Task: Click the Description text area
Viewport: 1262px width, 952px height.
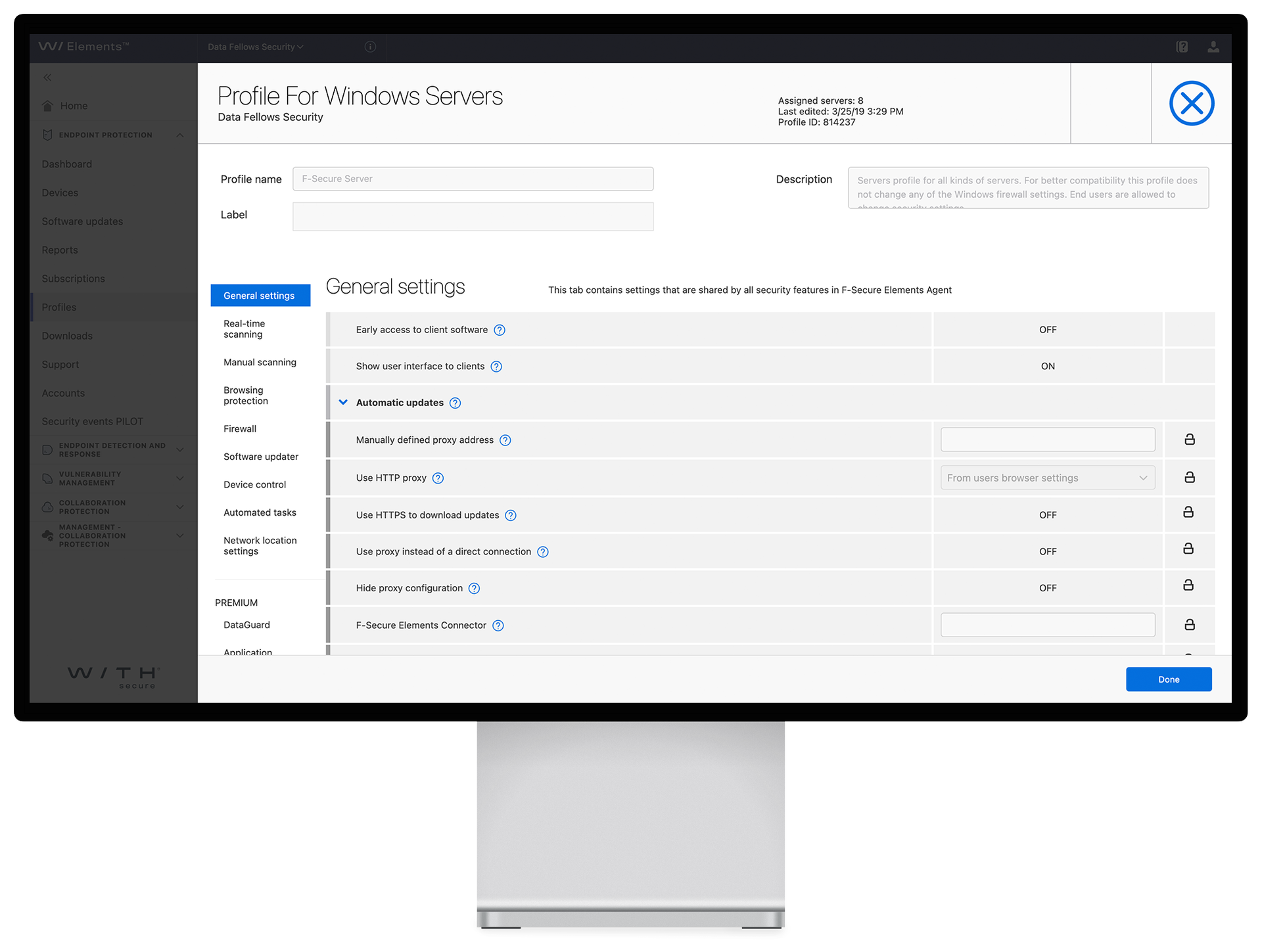Action: click(x=1028, y=188)
